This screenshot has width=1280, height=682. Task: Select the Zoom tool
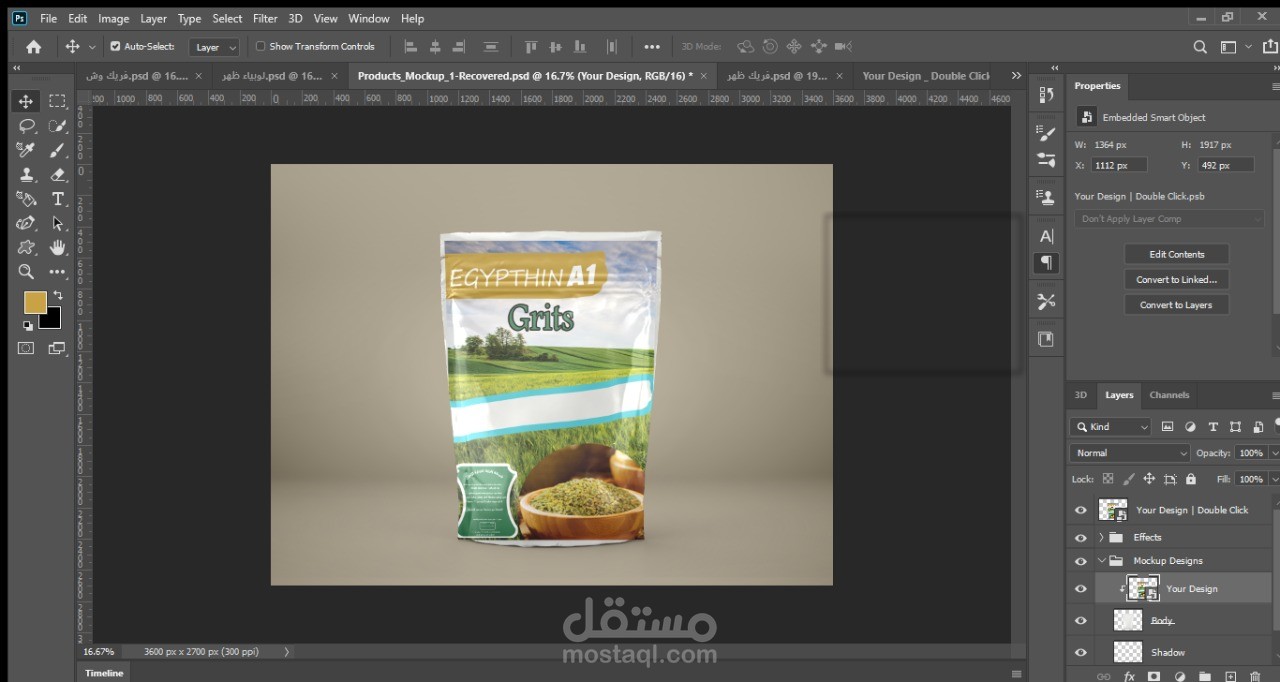[x=26, y=271]
